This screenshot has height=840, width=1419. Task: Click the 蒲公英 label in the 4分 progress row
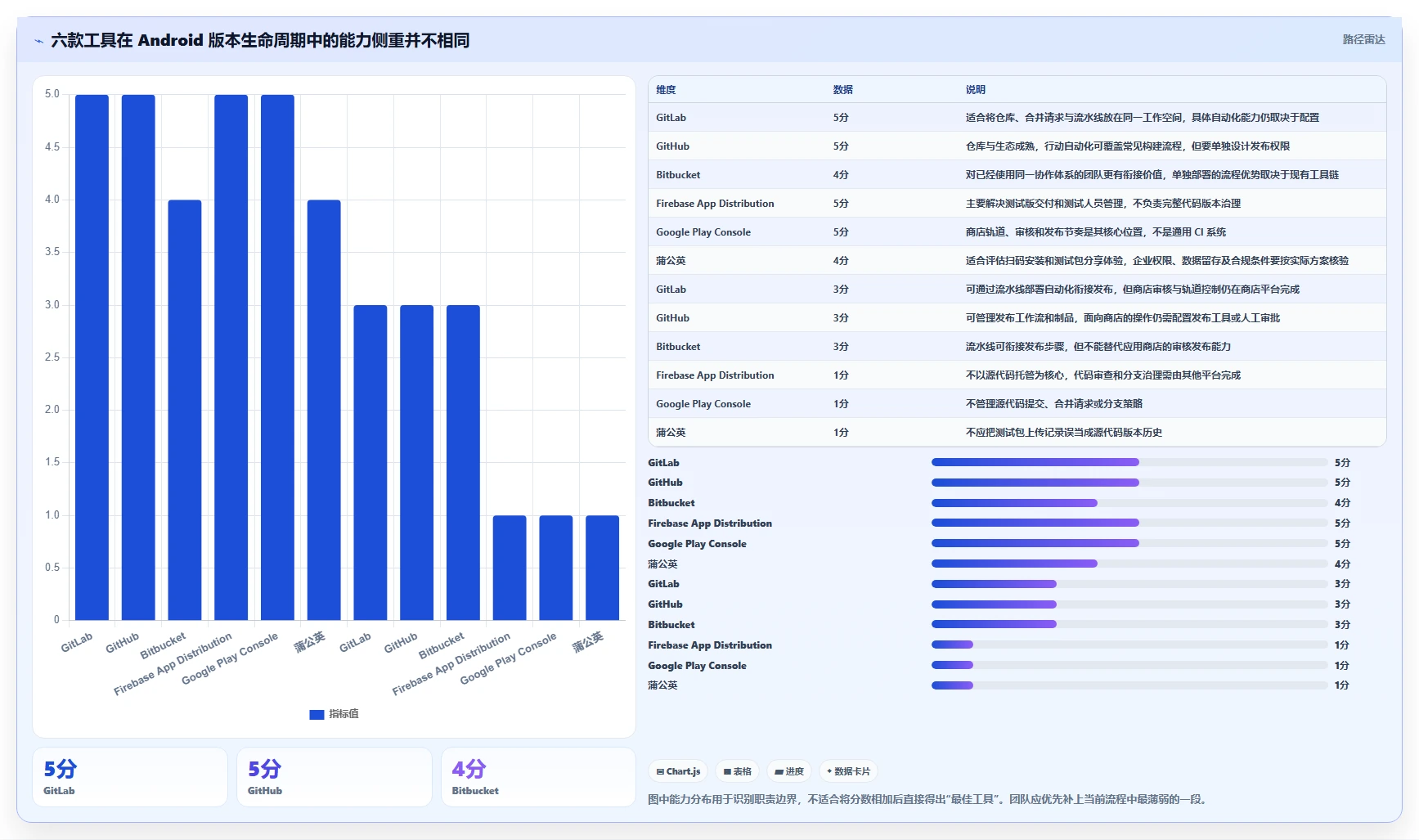tap(662, 564)
